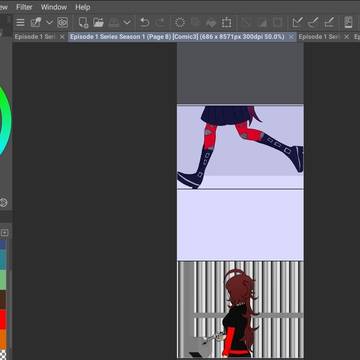
Task: Click the add-color plus icon above swatches
Action: (x=4, y=233)
